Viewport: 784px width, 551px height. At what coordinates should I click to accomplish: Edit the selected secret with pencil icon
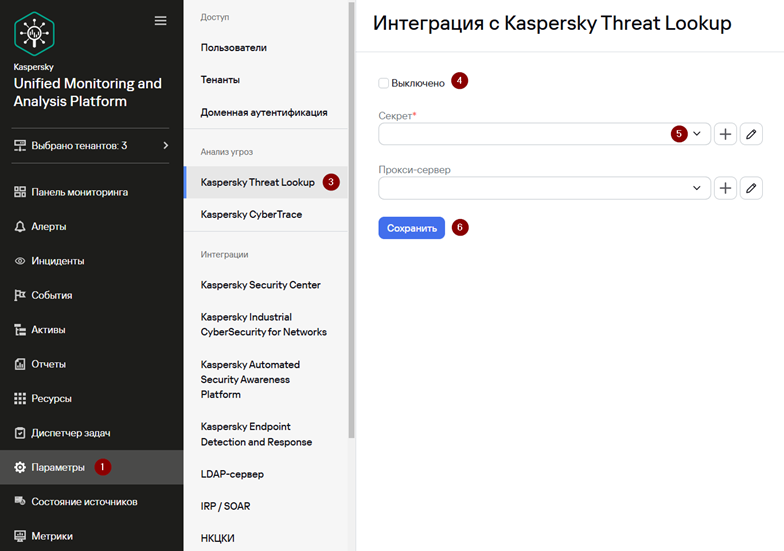[x=751, y=134]
